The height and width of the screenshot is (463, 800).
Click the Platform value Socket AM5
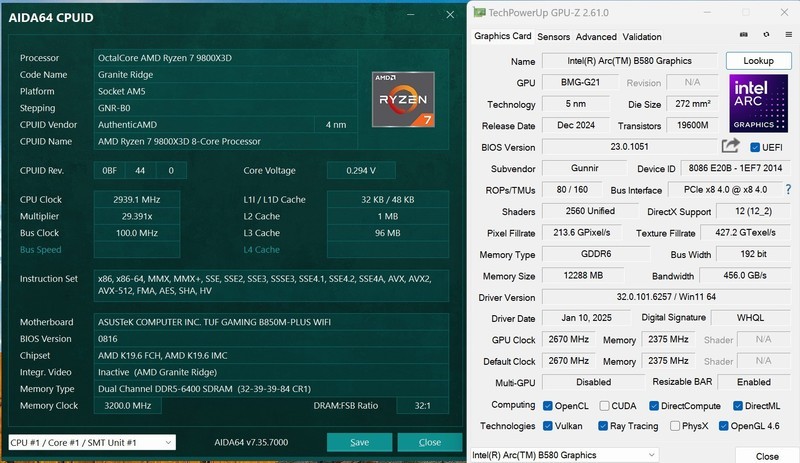[224, 91]
